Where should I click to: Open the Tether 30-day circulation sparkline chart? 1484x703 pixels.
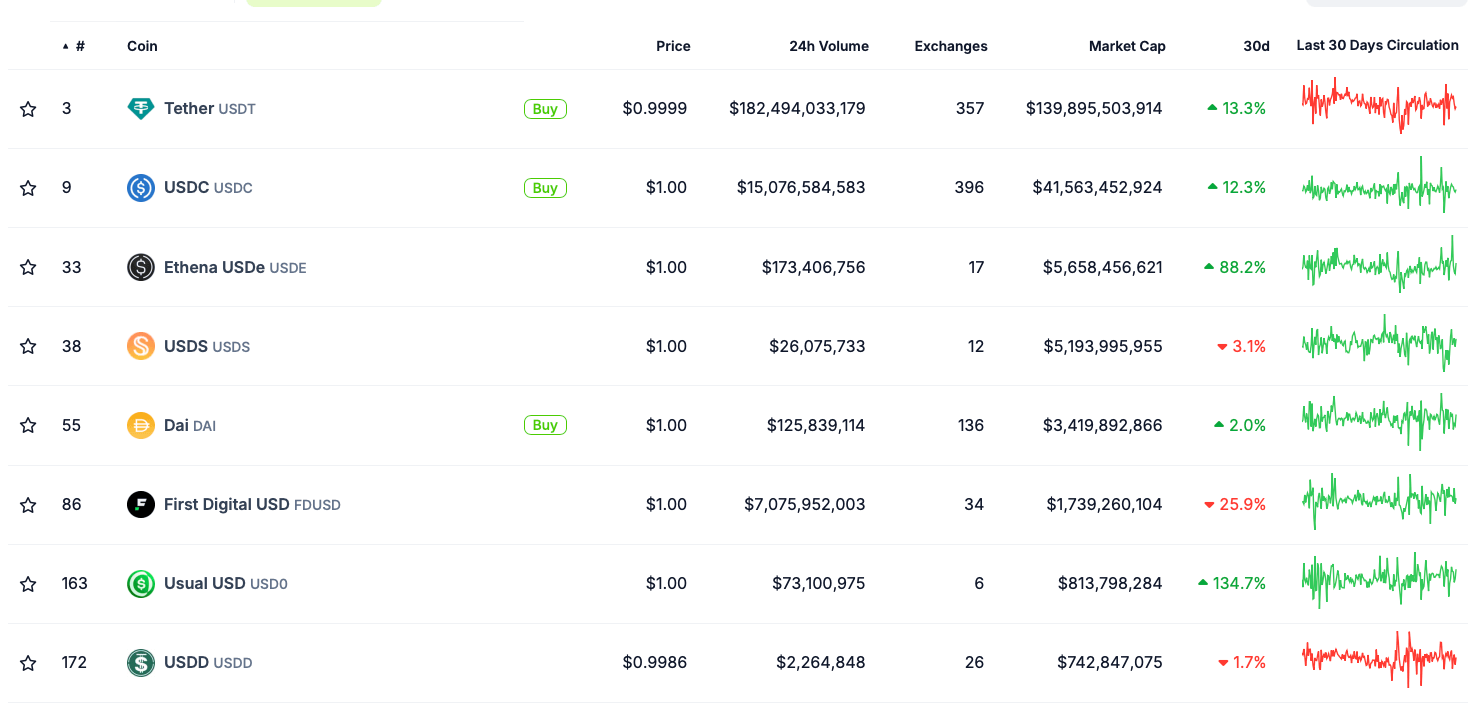click(1379, 105)
